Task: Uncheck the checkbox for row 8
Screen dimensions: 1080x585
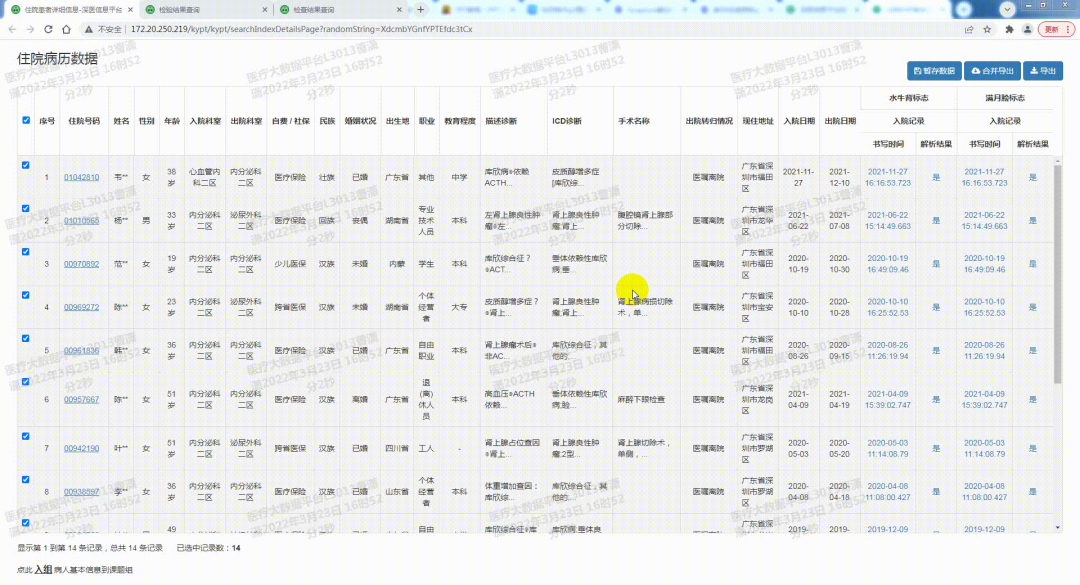Action: [25, 480]
